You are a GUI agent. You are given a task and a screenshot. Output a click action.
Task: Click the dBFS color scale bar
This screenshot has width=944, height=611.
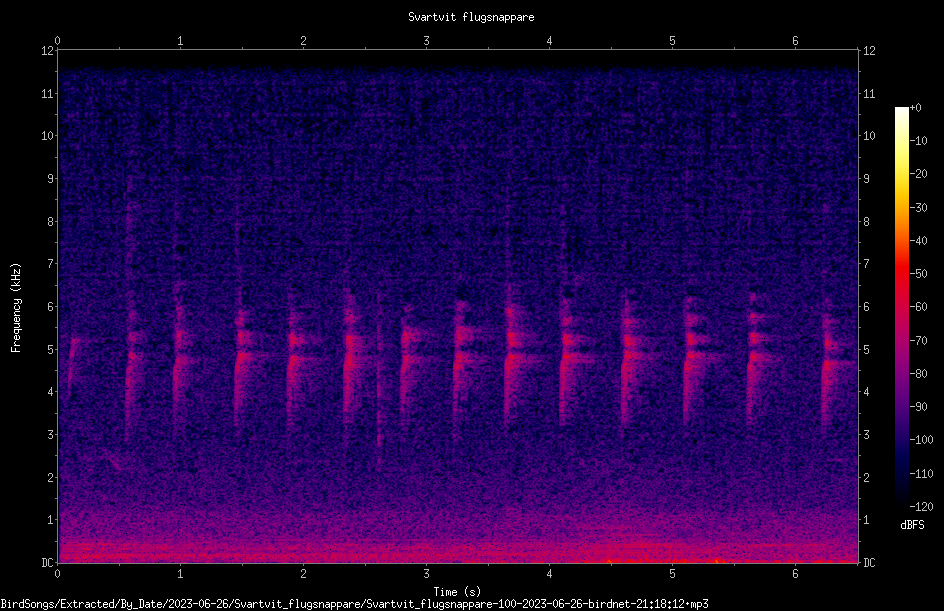tap(901, 306)
